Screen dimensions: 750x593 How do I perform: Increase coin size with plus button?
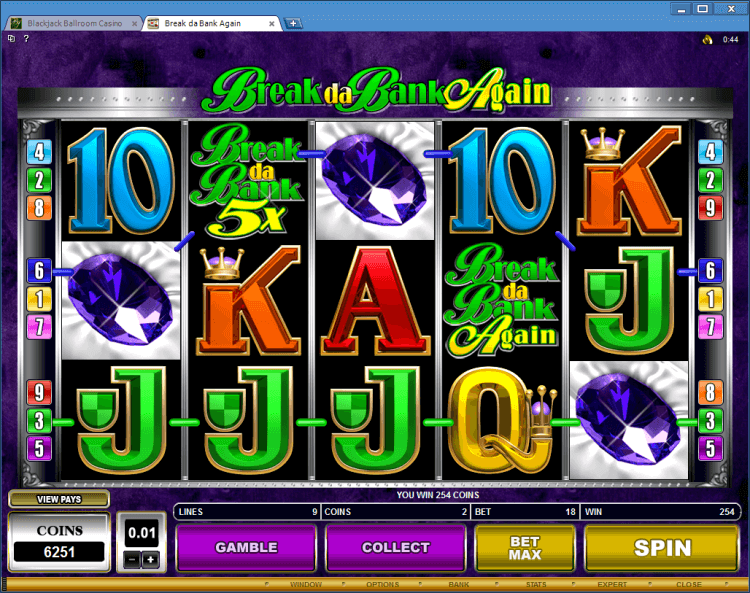click(151, 560)
